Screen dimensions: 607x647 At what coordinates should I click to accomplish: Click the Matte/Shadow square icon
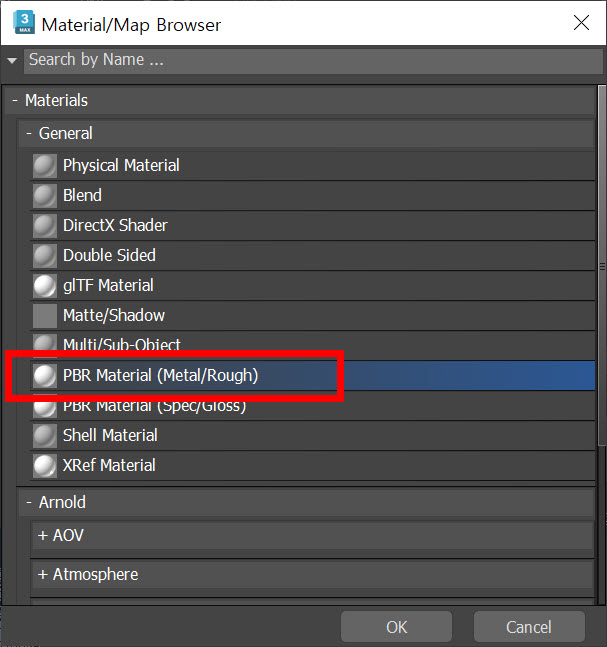(x=45, y=316)
